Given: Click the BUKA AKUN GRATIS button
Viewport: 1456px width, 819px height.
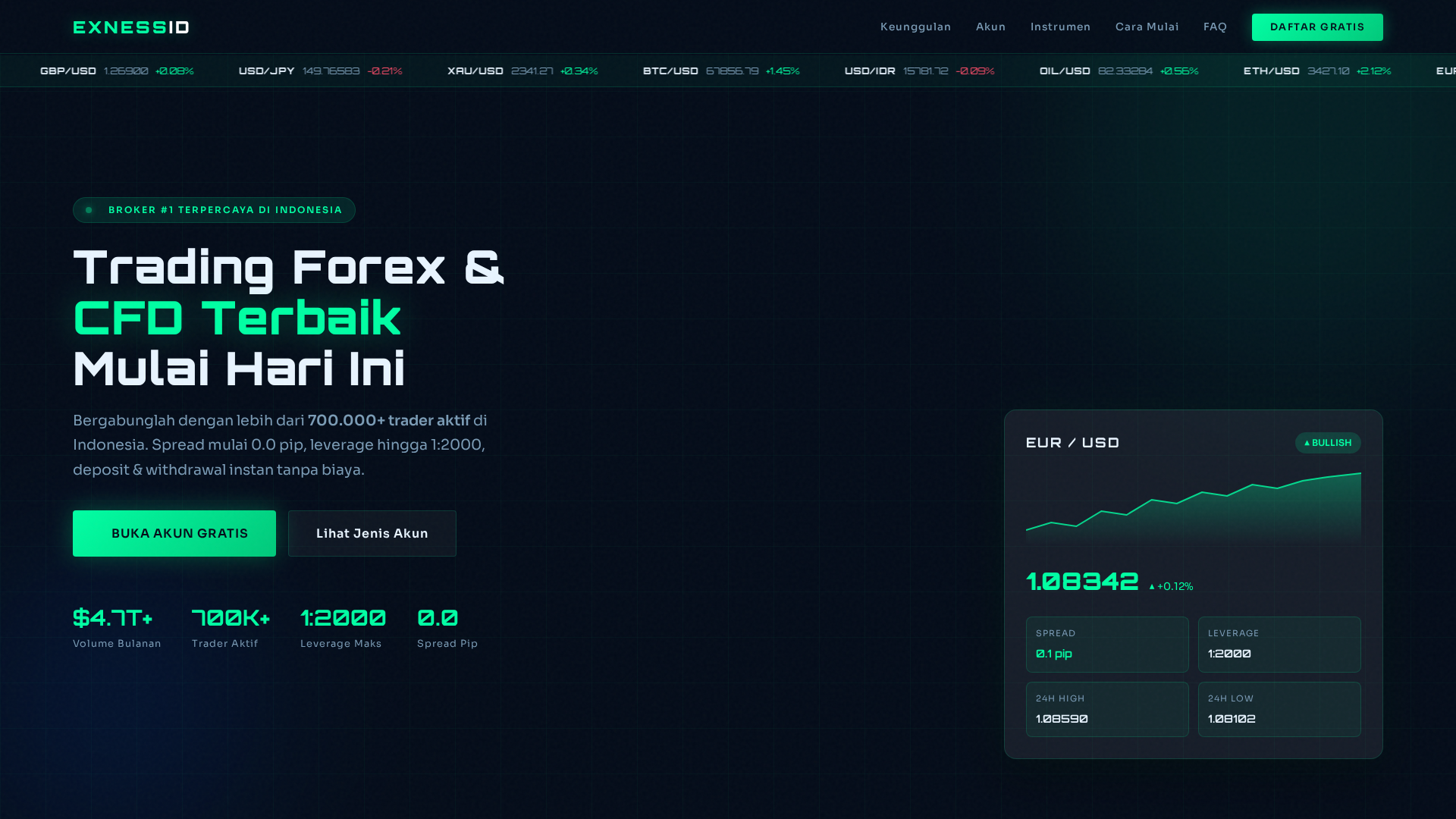Looking at the screenshot, I should (174, 533).
